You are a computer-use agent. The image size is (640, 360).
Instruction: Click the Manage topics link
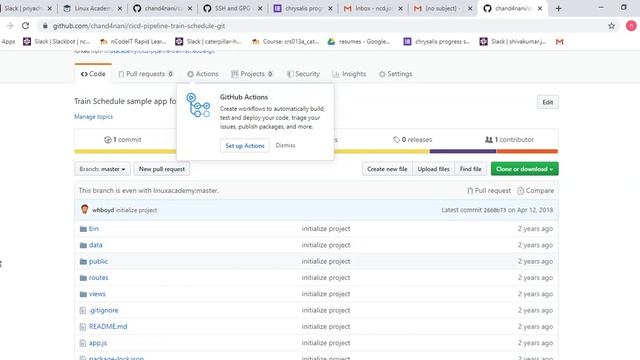pos(93,117)
